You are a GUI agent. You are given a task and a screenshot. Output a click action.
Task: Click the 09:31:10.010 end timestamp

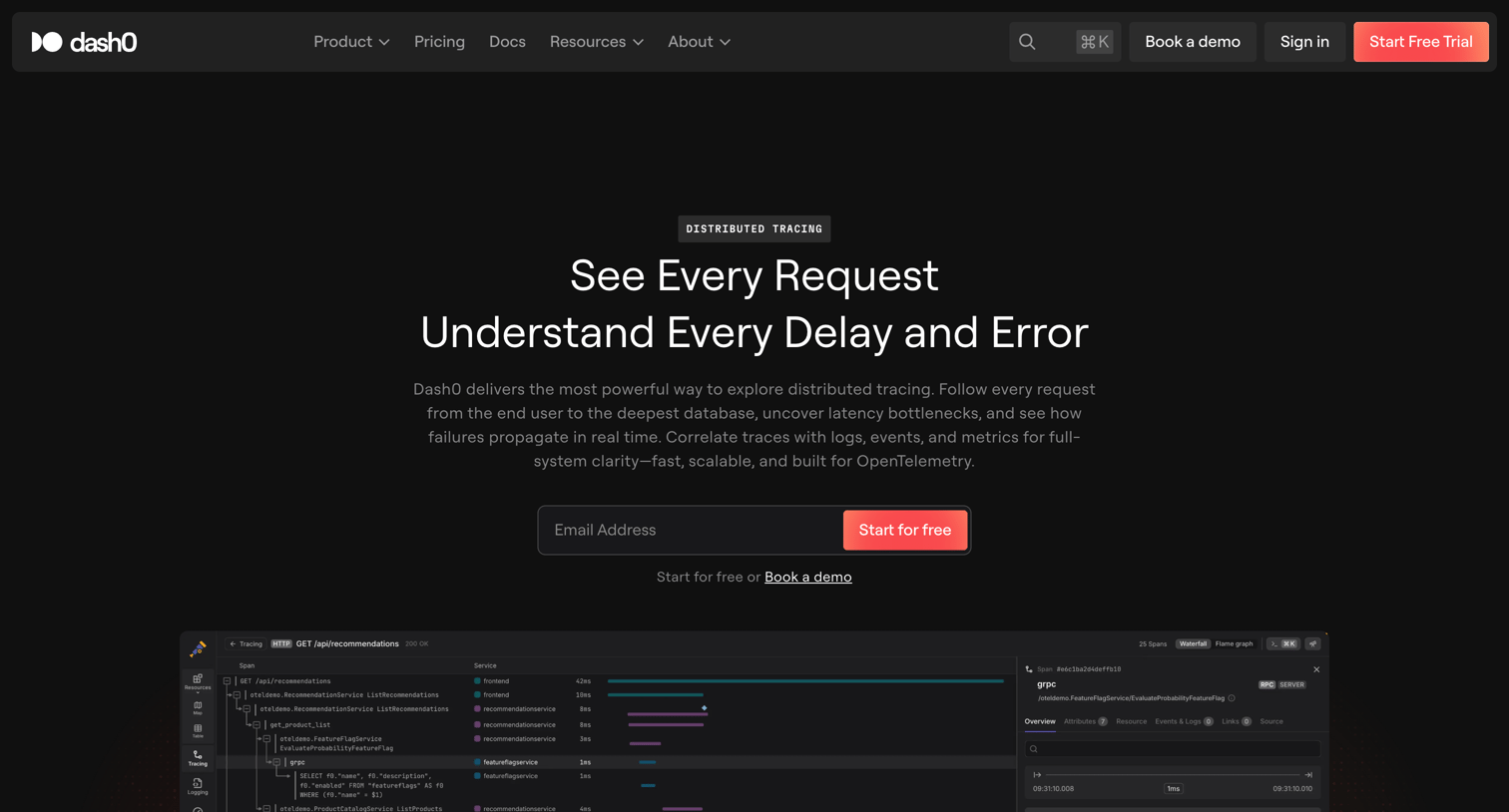(1292, 789)
